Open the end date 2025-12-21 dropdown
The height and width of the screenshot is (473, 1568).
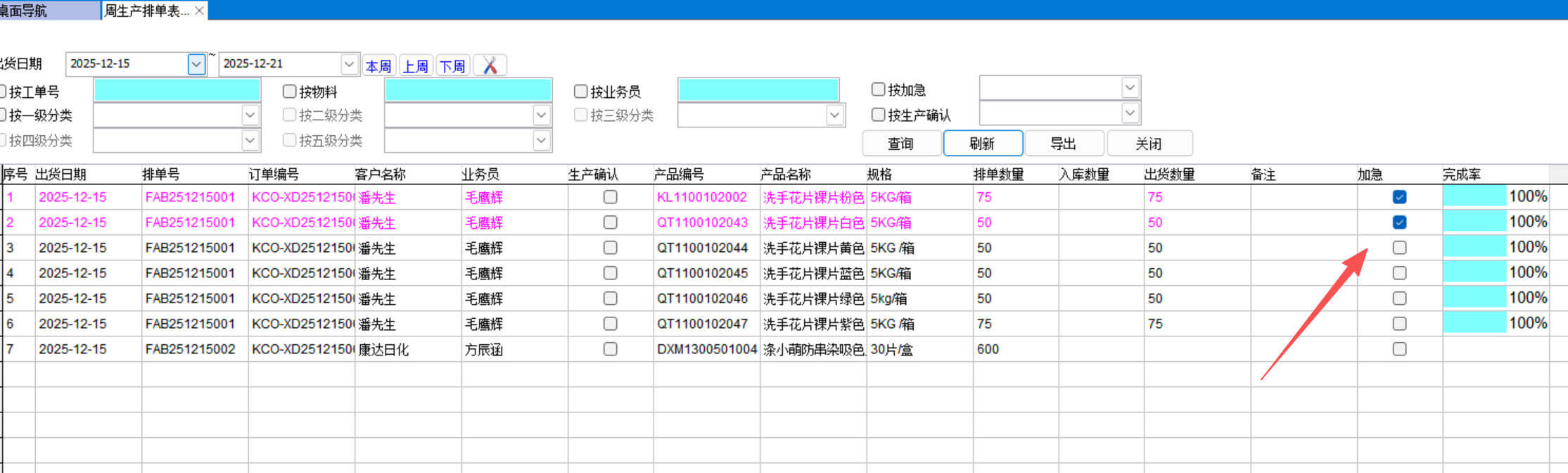pyautogui.click(x=349, y=64)
